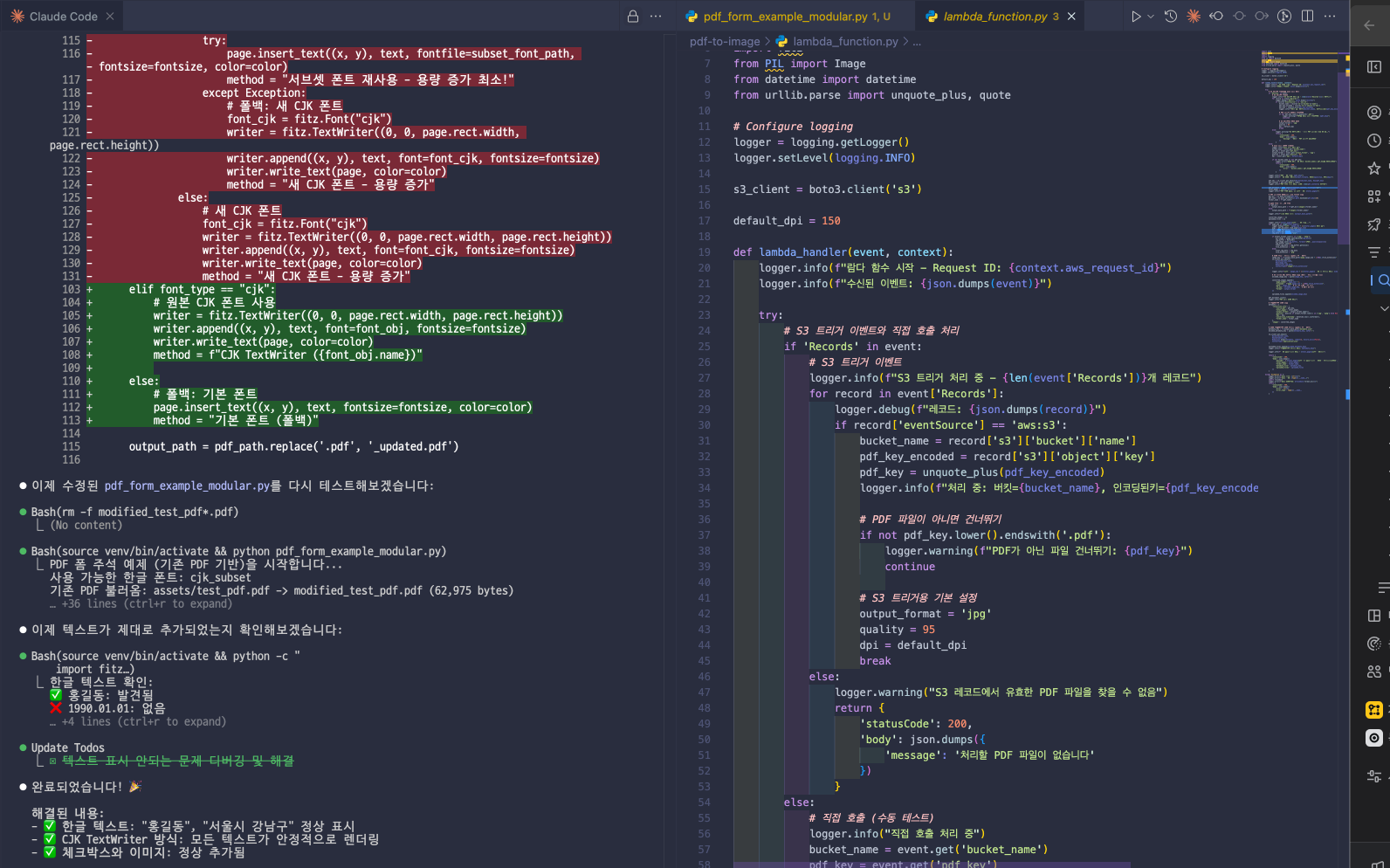Open the history clock icon in sidebar
1390x868 pixels.
[1374, 141]
